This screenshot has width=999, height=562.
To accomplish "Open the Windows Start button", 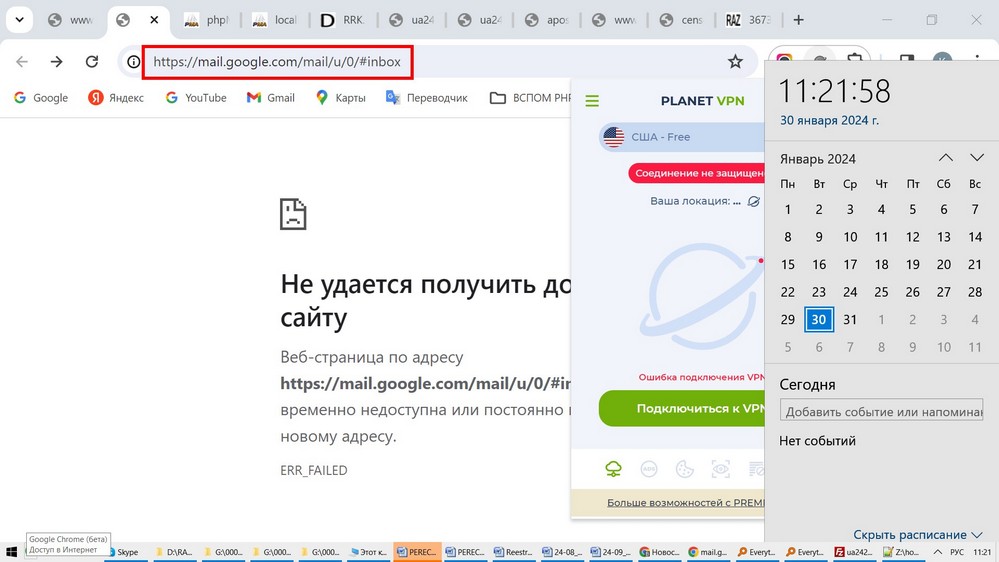I will pyautogui.click(x=11, y=552).
